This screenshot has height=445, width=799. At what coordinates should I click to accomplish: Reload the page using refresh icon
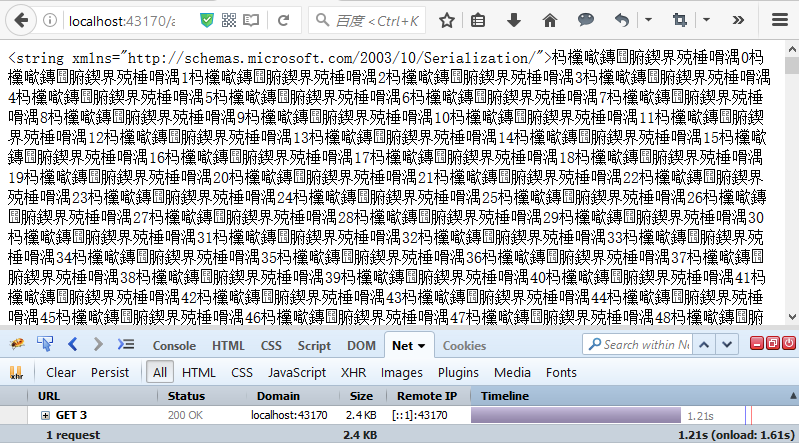point(283,20)
